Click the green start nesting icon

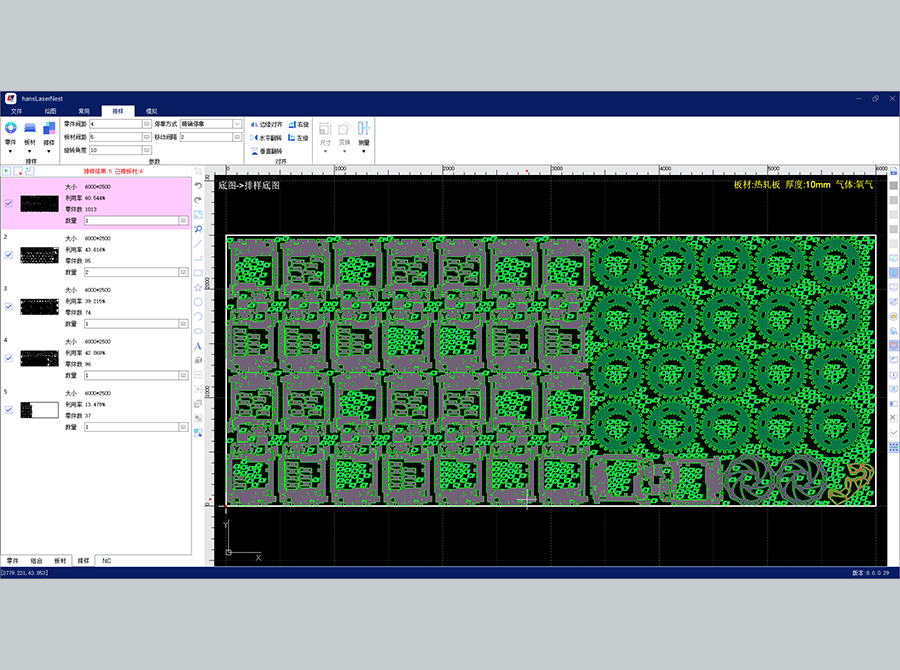(x=7, y=171)
